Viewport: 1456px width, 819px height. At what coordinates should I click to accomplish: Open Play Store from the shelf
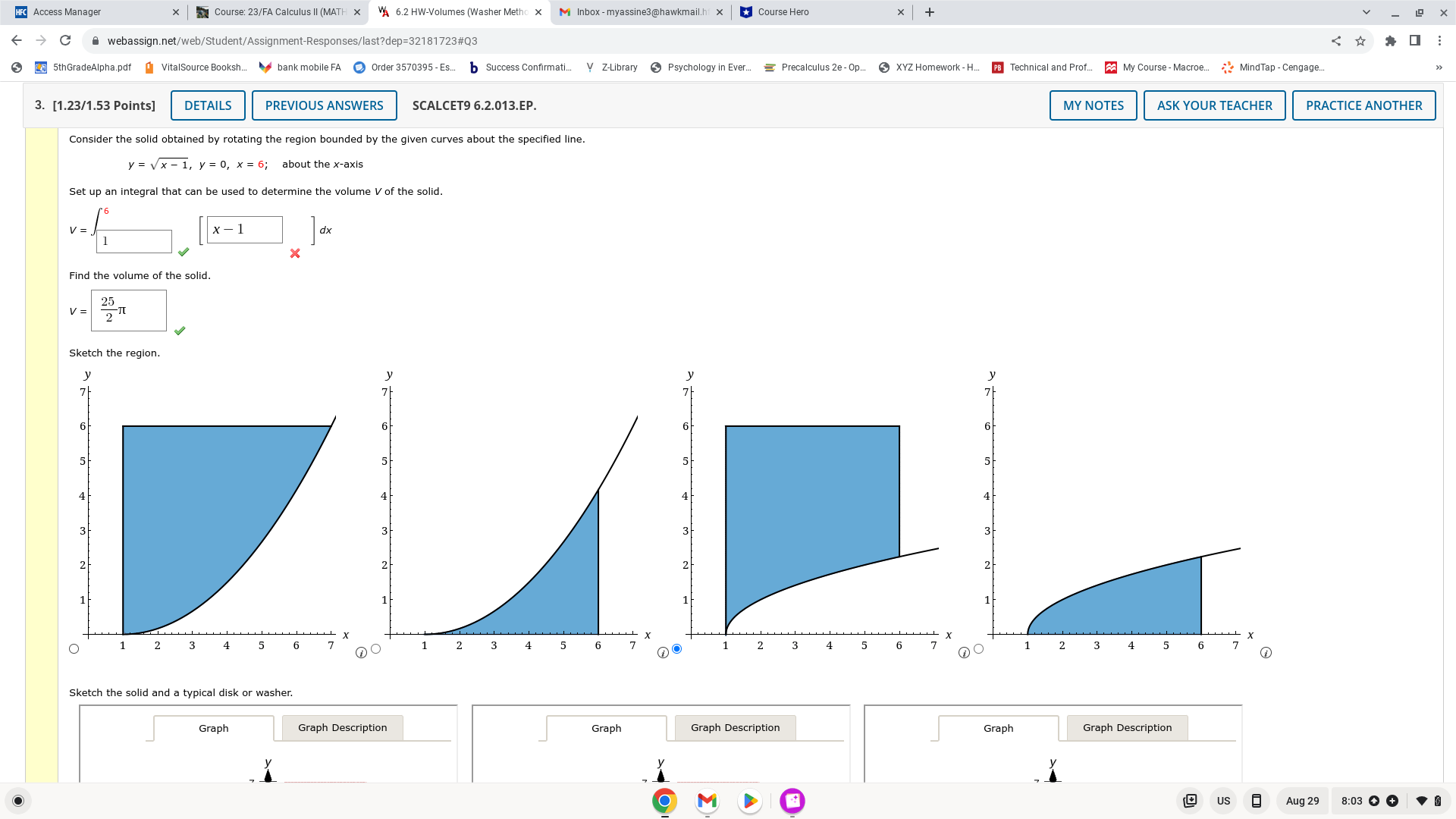749,801
